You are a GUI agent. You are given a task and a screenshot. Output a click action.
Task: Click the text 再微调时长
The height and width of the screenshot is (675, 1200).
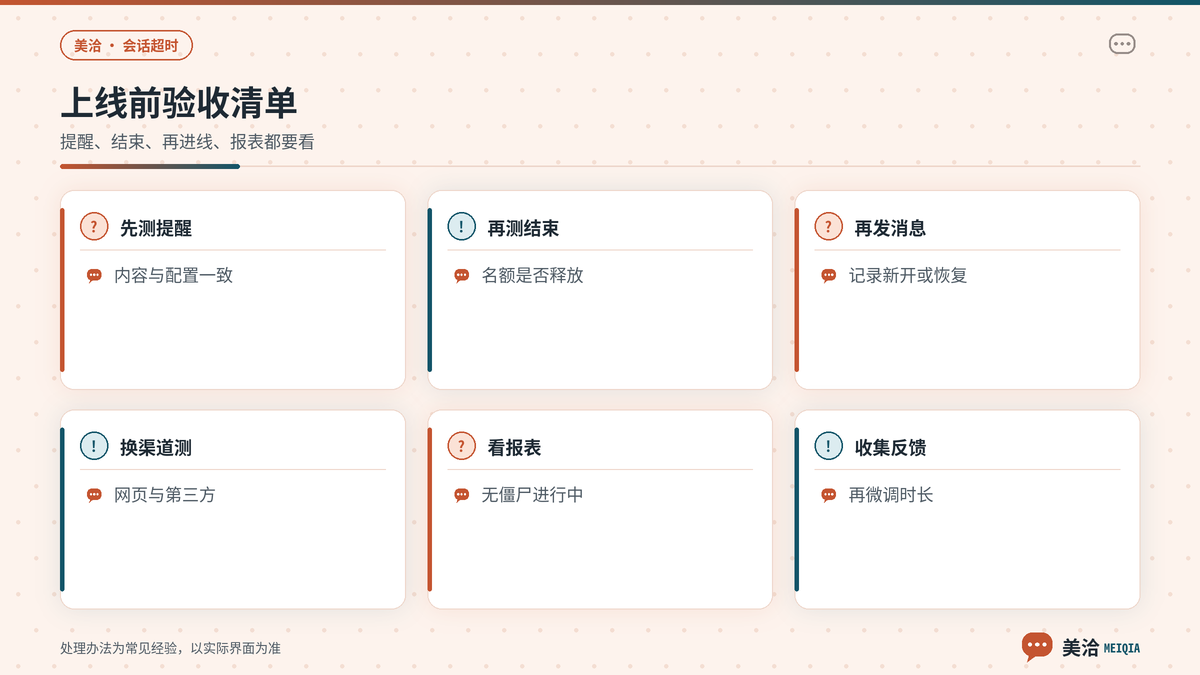click(x=891, y=494)
